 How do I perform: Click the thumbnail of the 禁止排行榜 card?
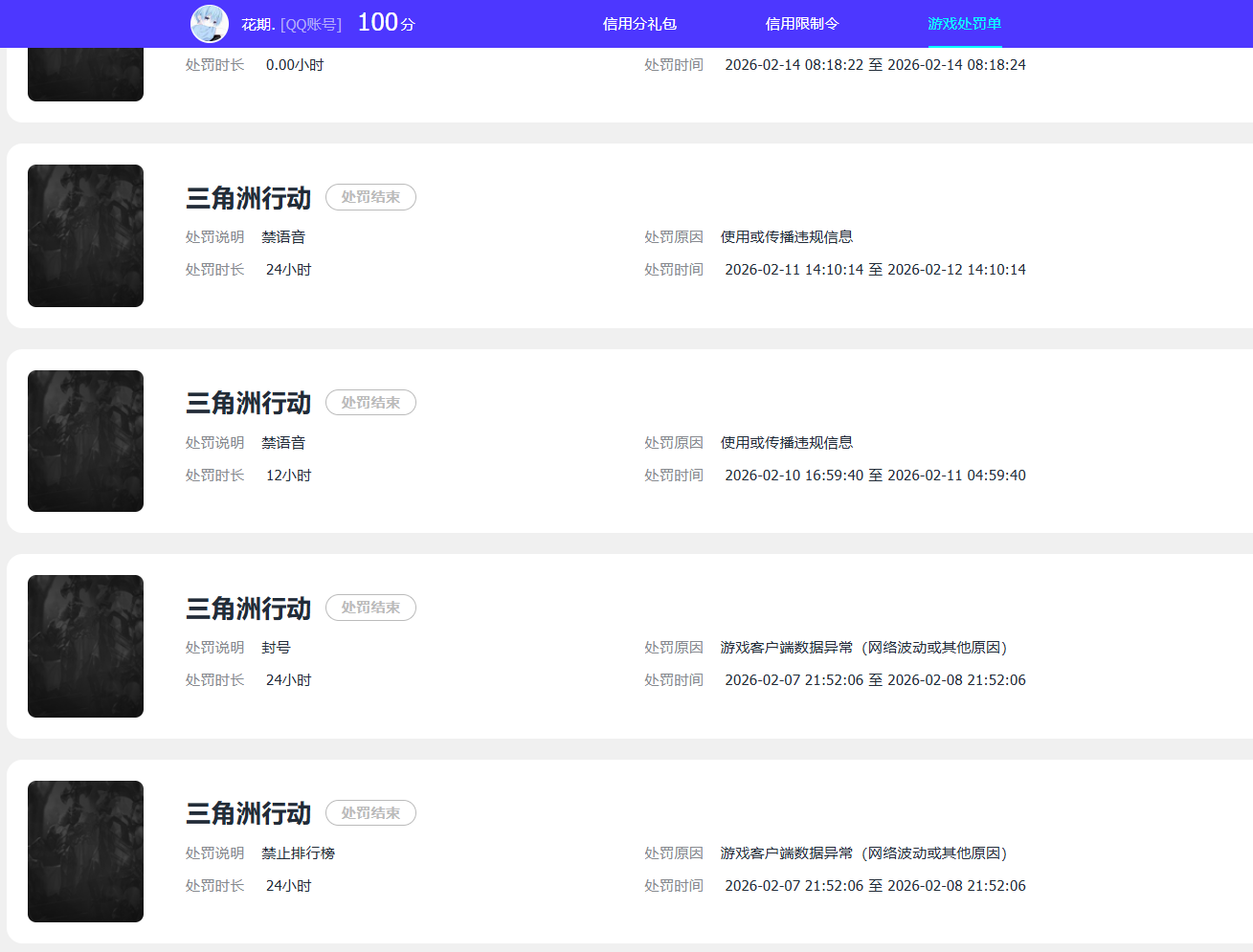[x=85, y=851]
